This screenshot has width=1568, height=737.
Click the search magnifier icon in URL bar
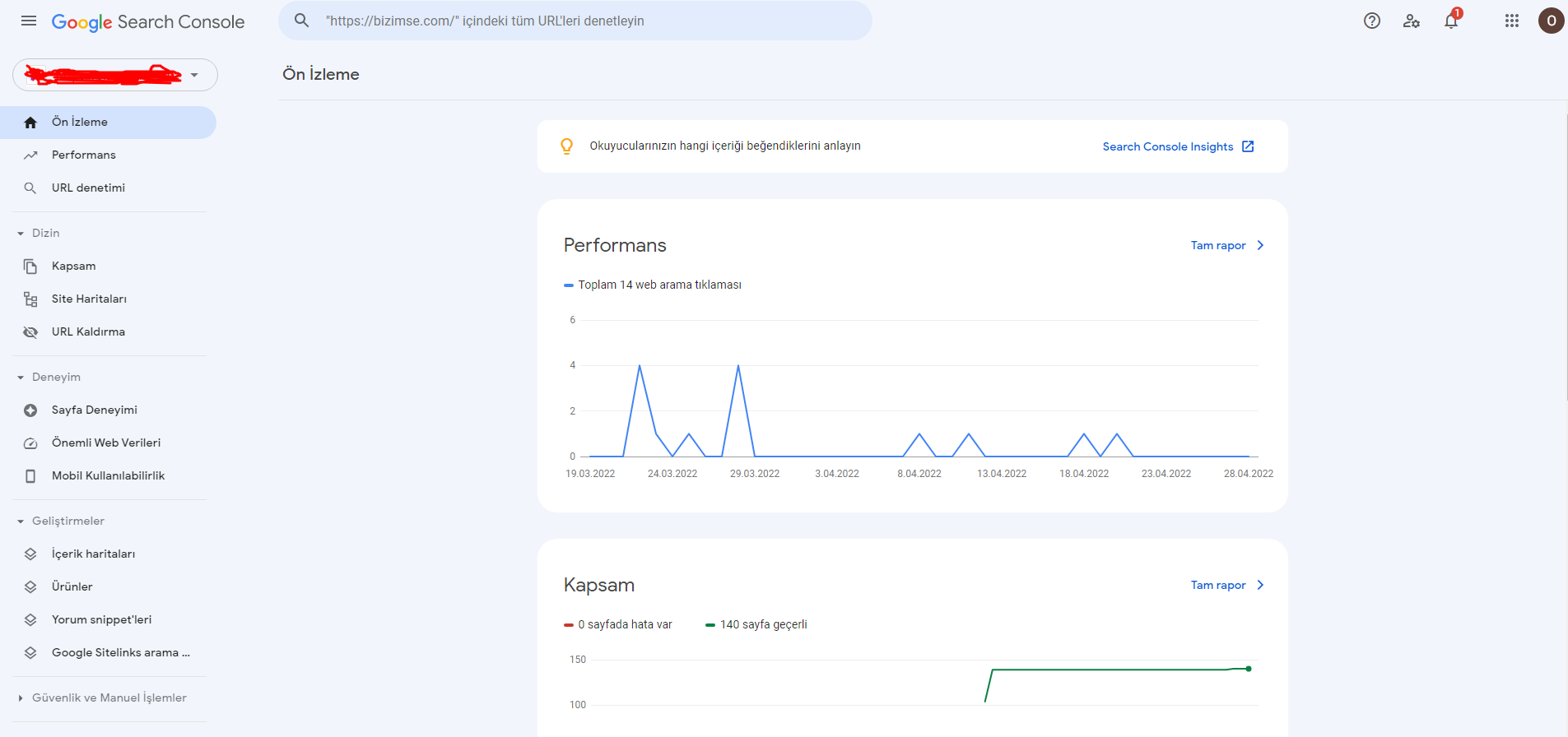302,21
